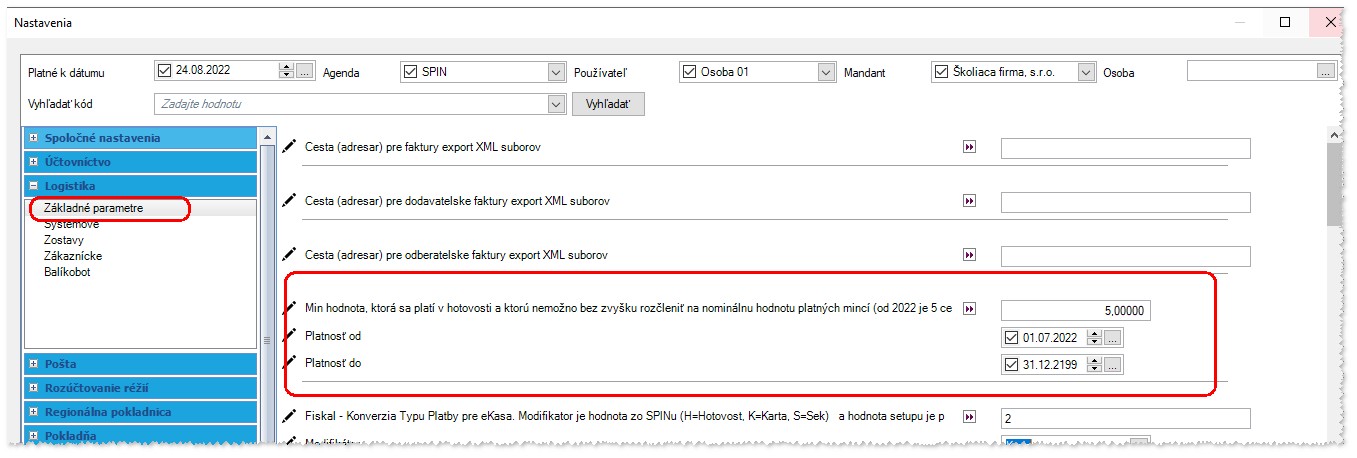Click arrow icon next to Min hodnota row
This screenshot has height=458, width=1357.
[x=968, y=310]
